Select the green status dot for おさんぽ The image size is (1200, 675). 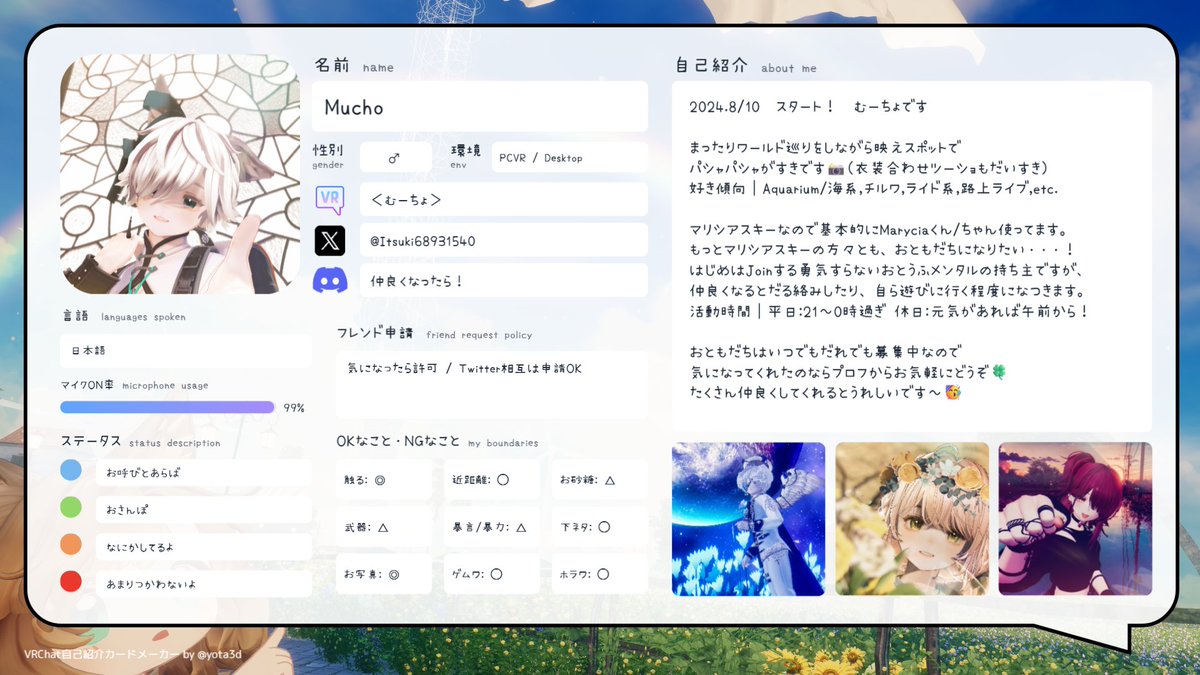tap(70, 507)
